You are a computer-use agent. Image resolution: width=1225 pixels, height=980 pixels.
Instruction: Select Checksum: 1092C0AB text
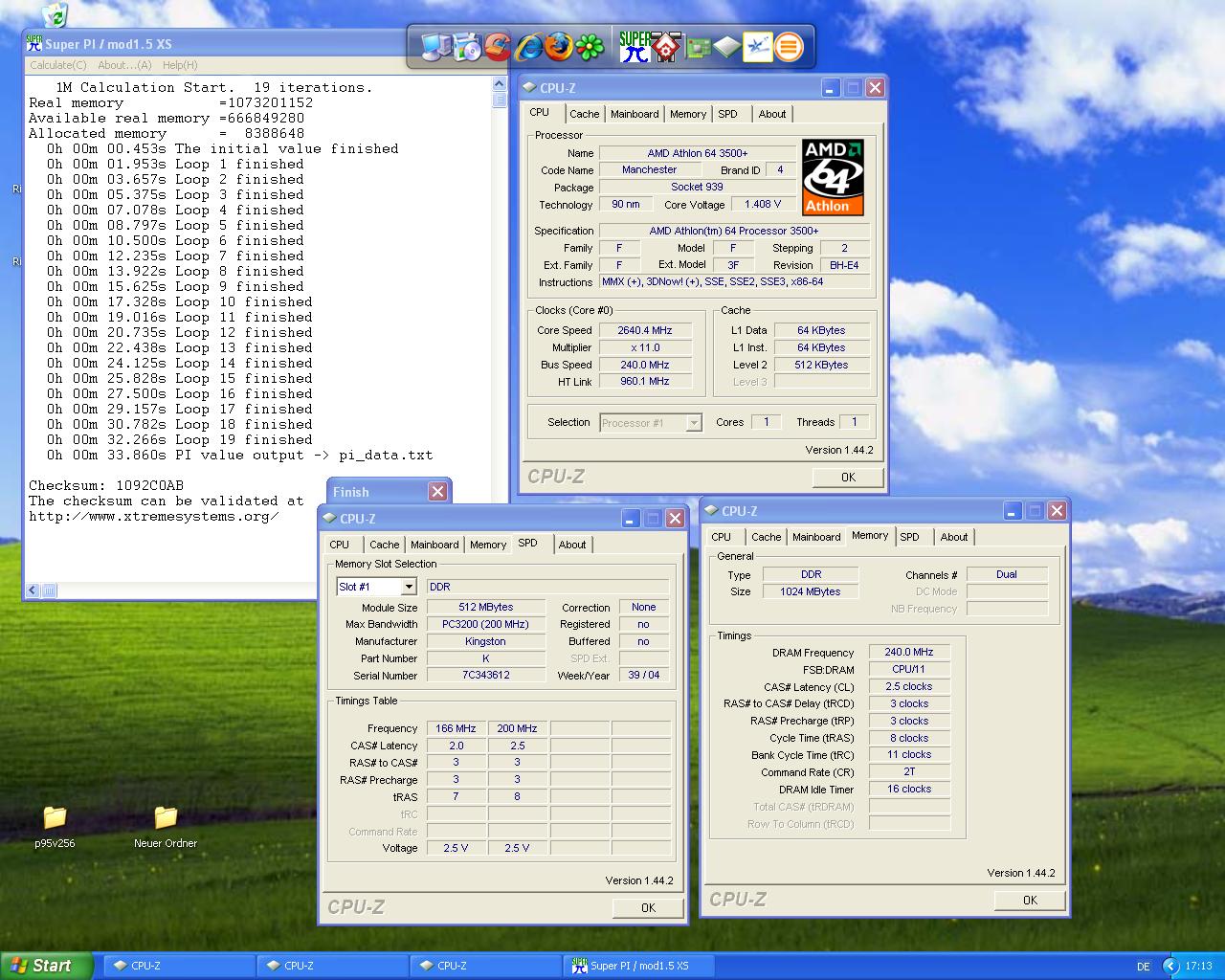point(106,485)
